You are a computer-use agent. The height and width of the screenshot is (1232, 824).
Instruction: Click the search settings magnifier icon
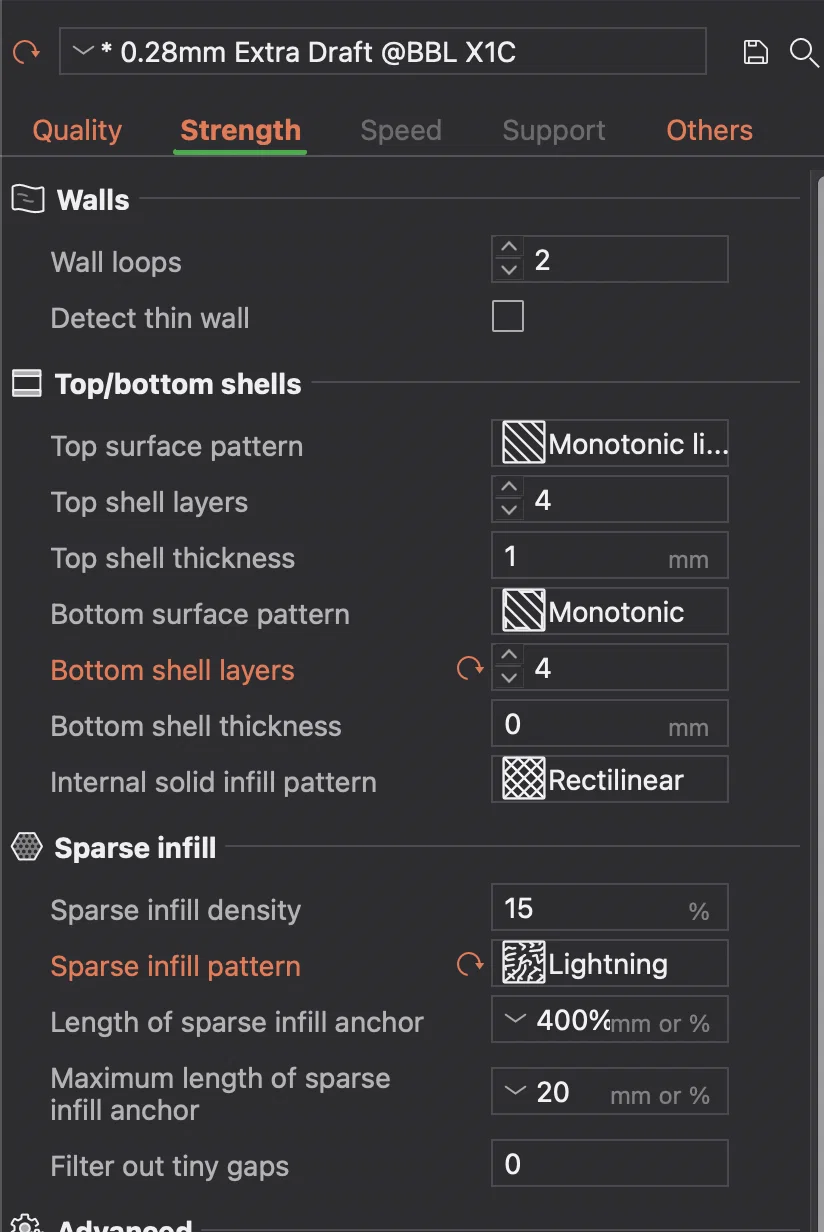tap(803, 52)
